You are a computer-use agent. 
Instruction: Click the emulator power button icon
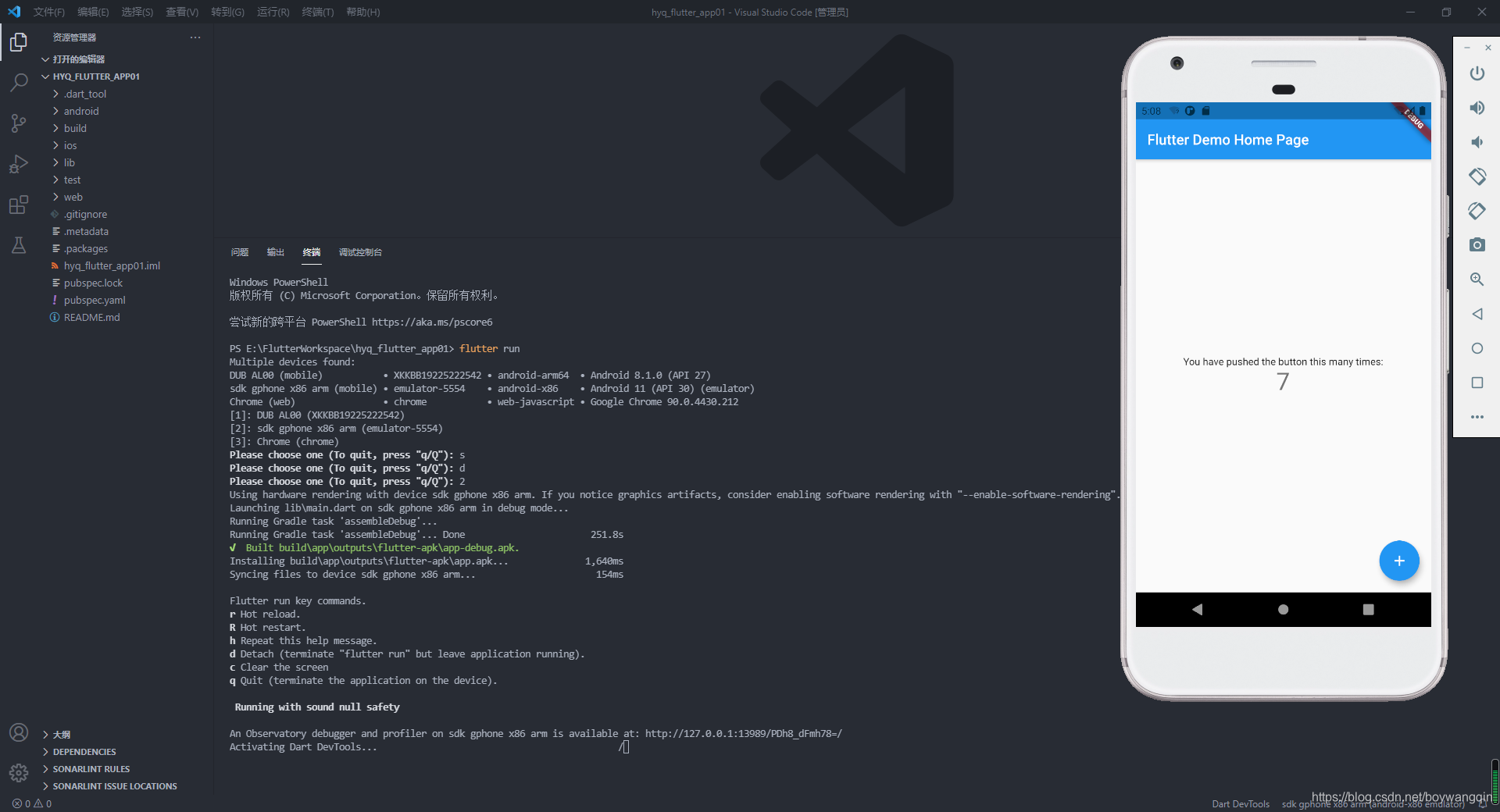point(1477,73)
